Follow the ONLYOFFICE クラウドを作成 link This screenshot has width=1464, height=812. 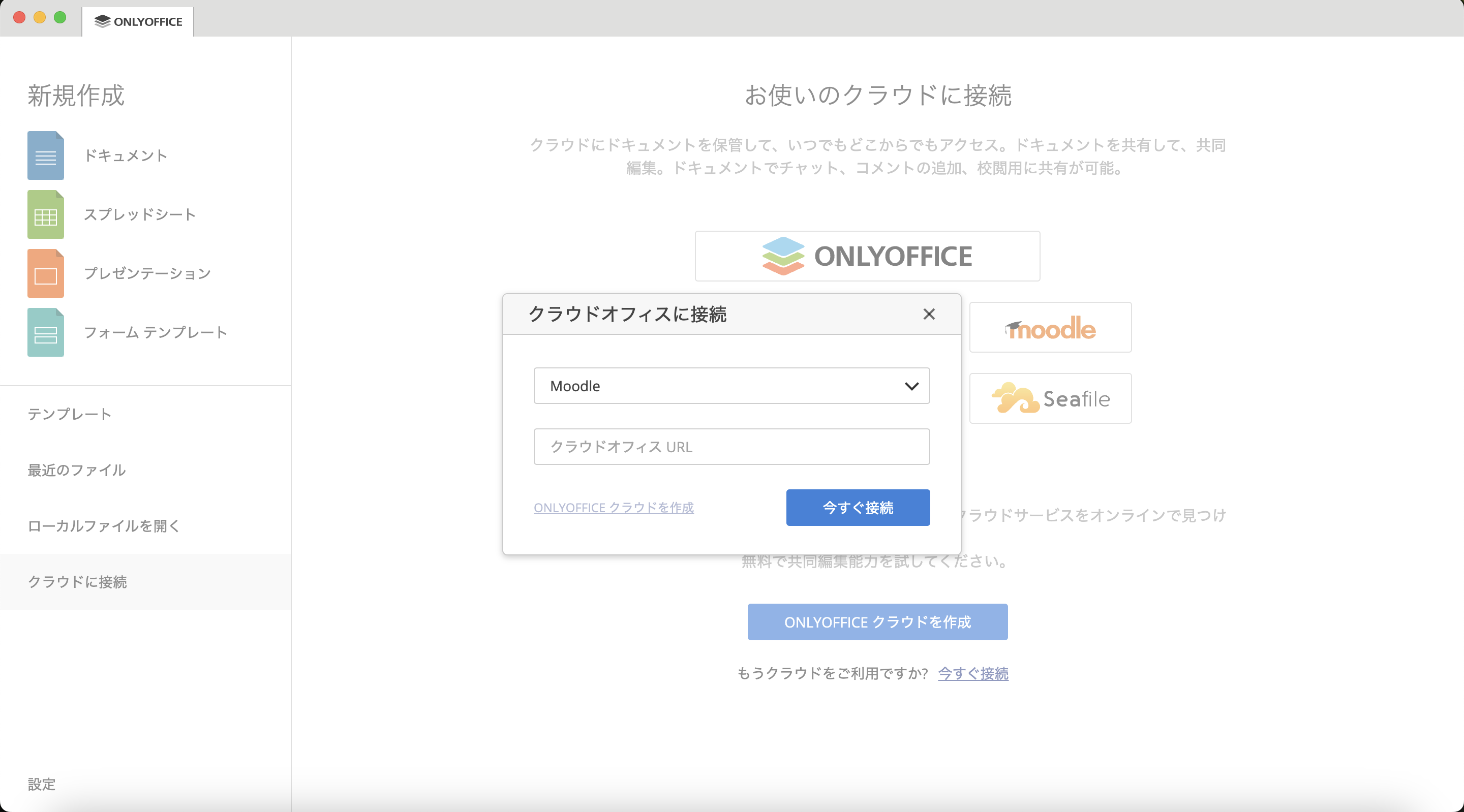(613, 508)
